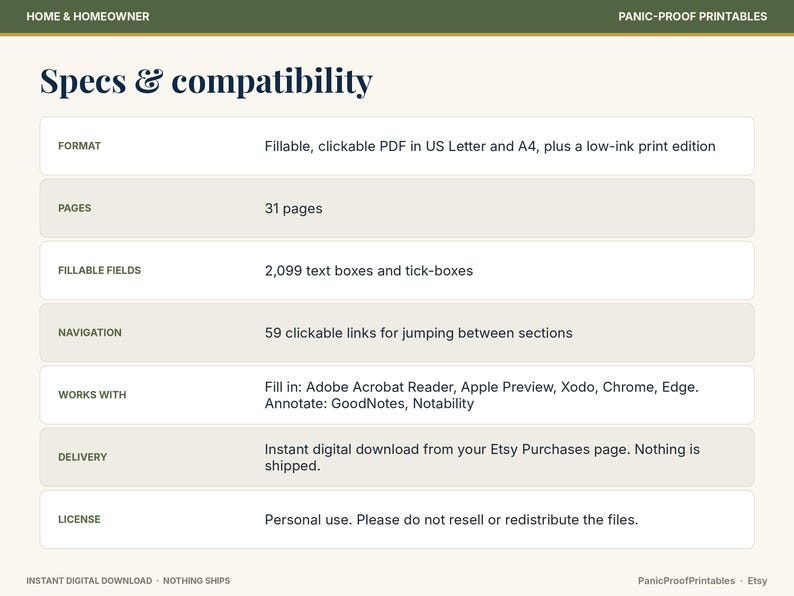794x596 pixels.
Task: Click the 'Personal use' license text
Action: coord(451,520)
